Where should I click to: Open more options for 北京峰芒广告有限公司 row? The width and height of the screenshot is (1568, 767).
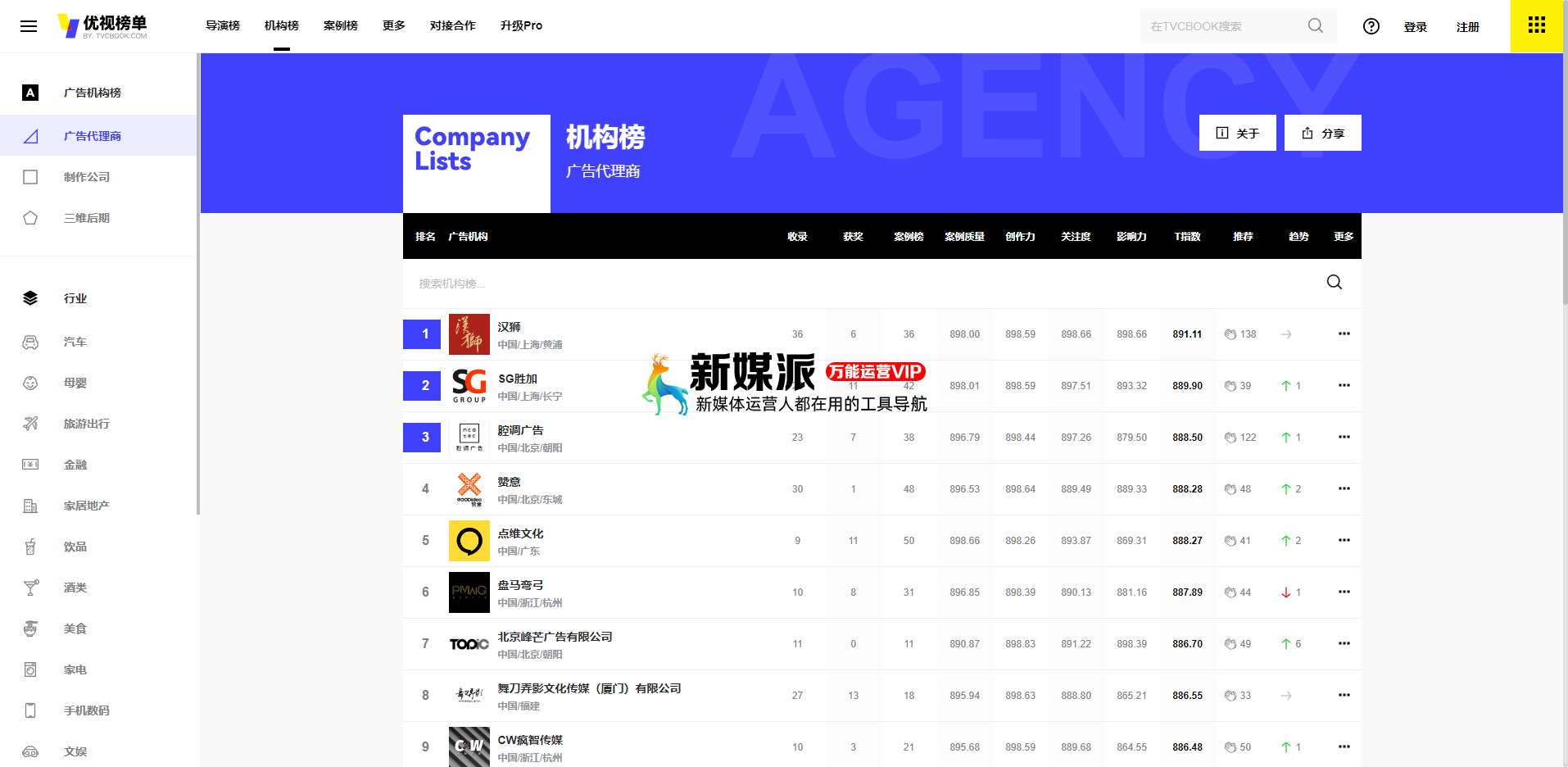click(1344, 643)
